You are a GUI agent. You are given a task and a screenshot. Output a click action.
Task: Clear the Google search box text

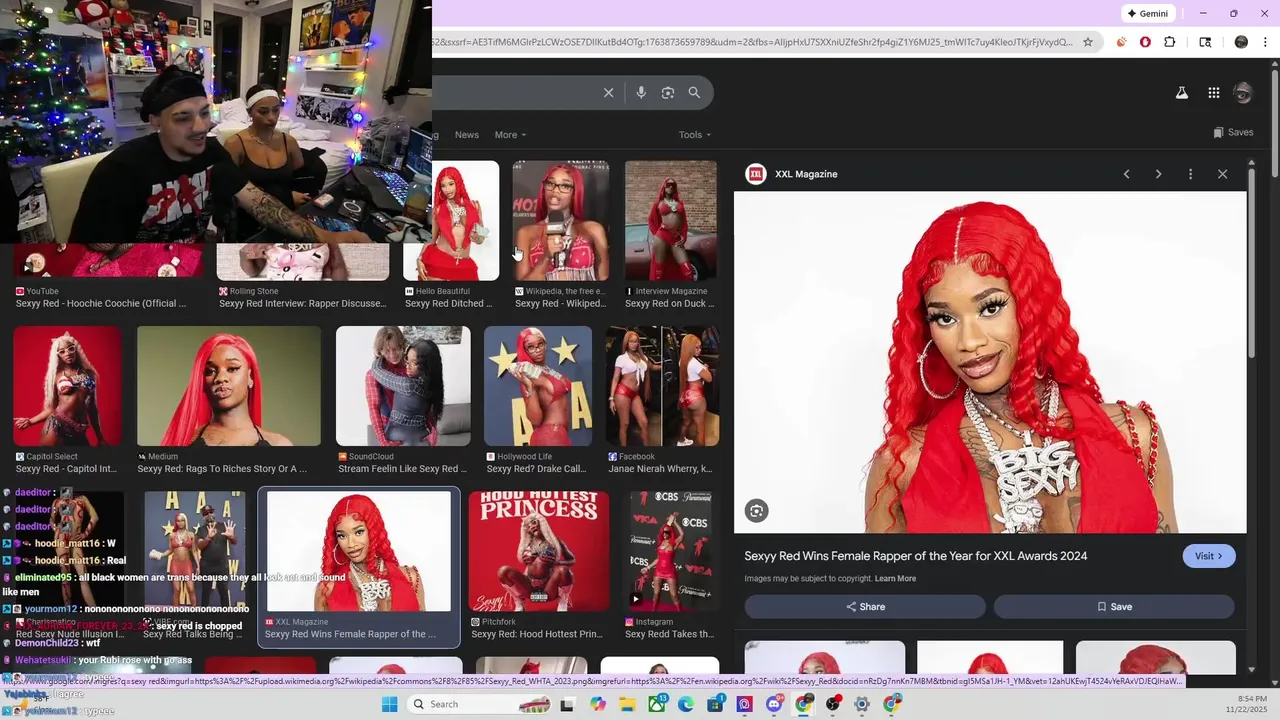(x=608, y=93)
